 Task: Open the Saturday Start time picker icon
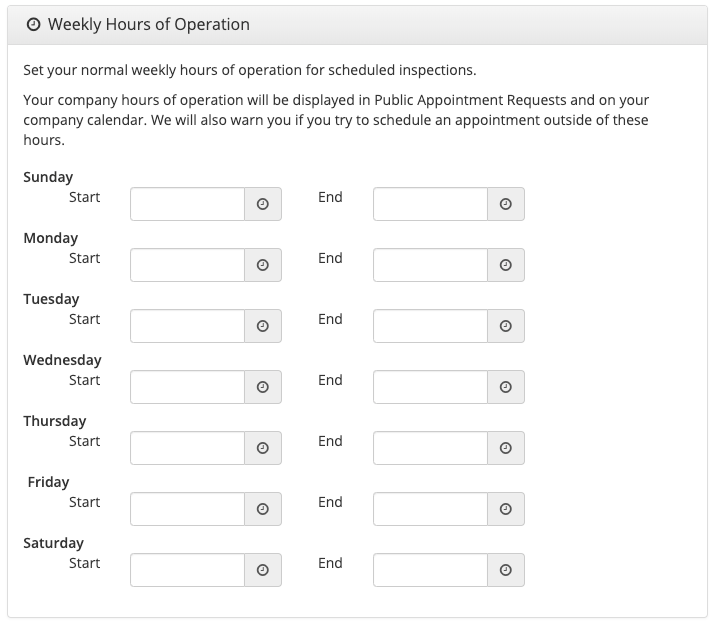click(x=263, y=570)
